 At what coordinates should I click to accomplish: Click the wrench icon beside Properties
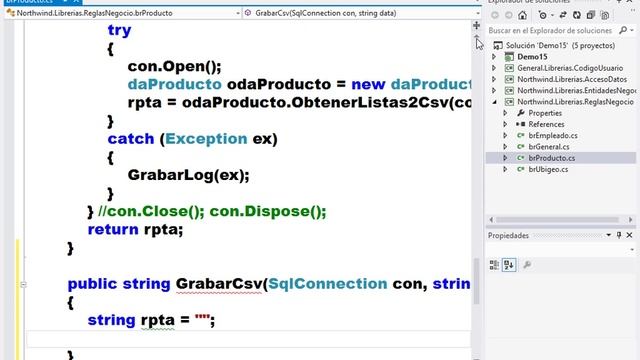pyautogui.click(x=520, y=113)
